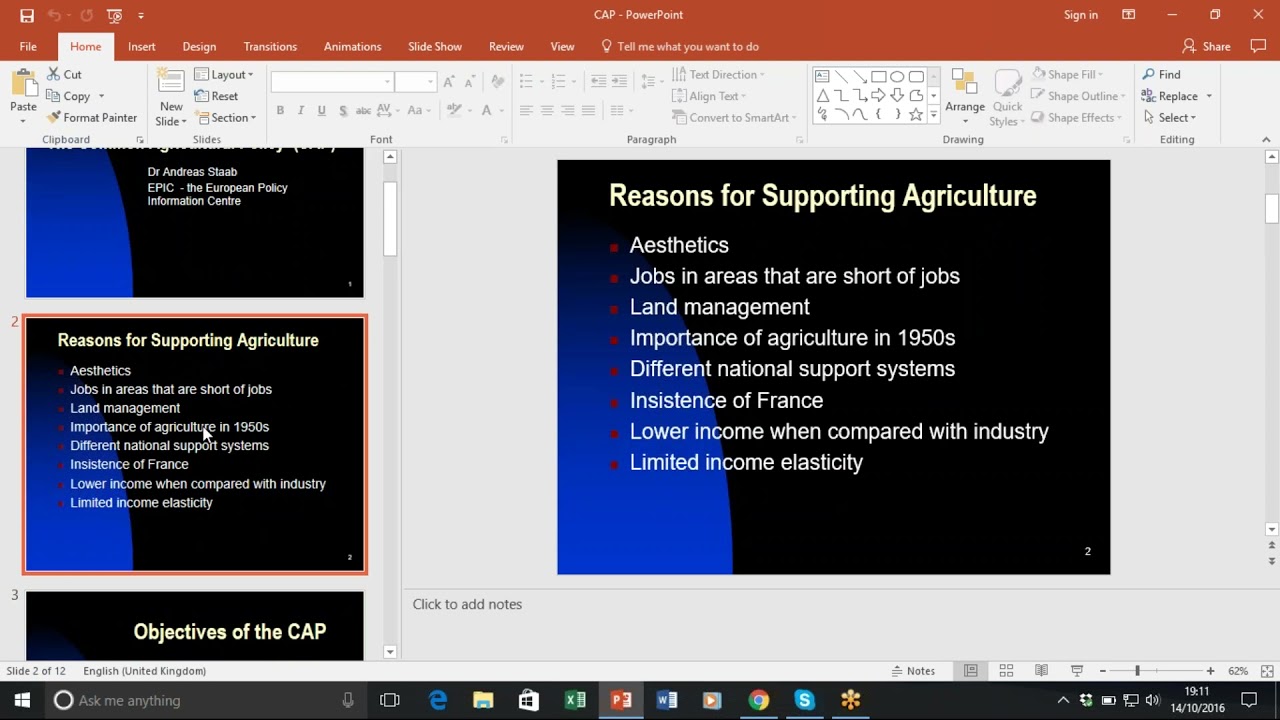This screenshot has height=720, width=1280.
Task: Click Convert to SmartArt button
Action: (x=734, y=117)
